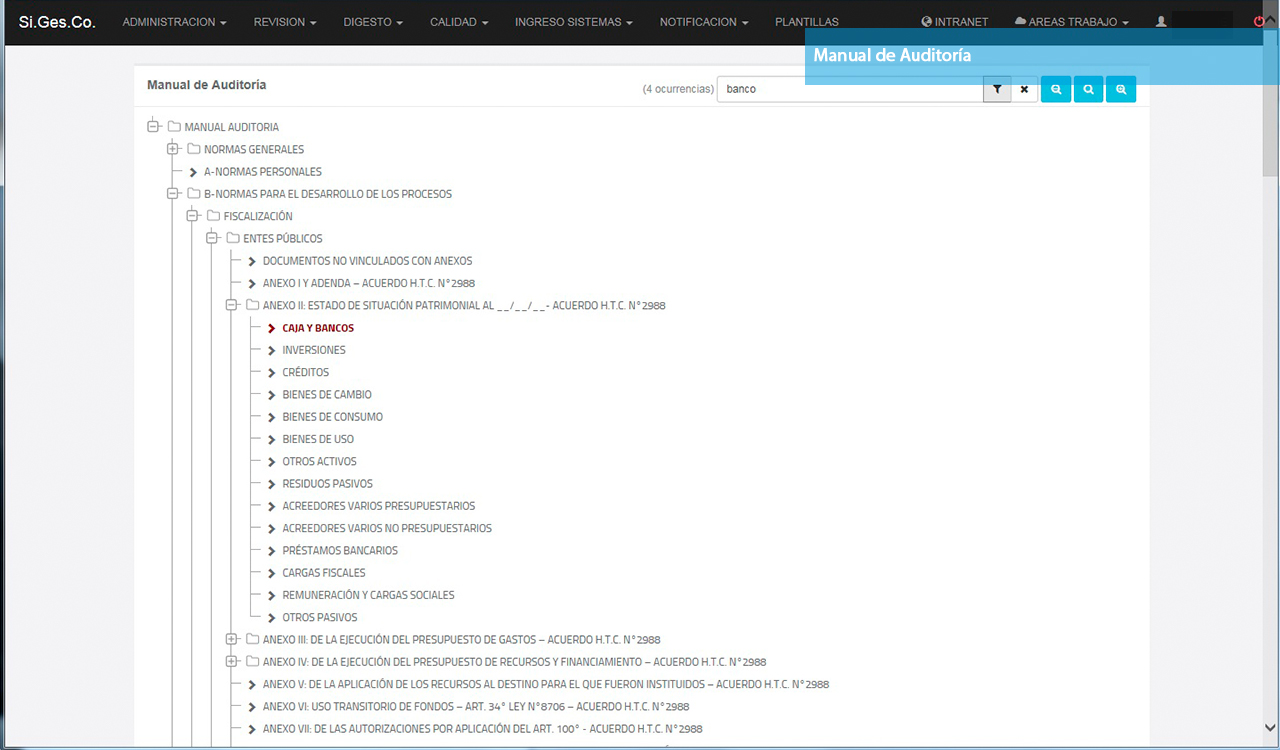
Task: Click the filter funnel icon beside search
Action: click(997, 89)
